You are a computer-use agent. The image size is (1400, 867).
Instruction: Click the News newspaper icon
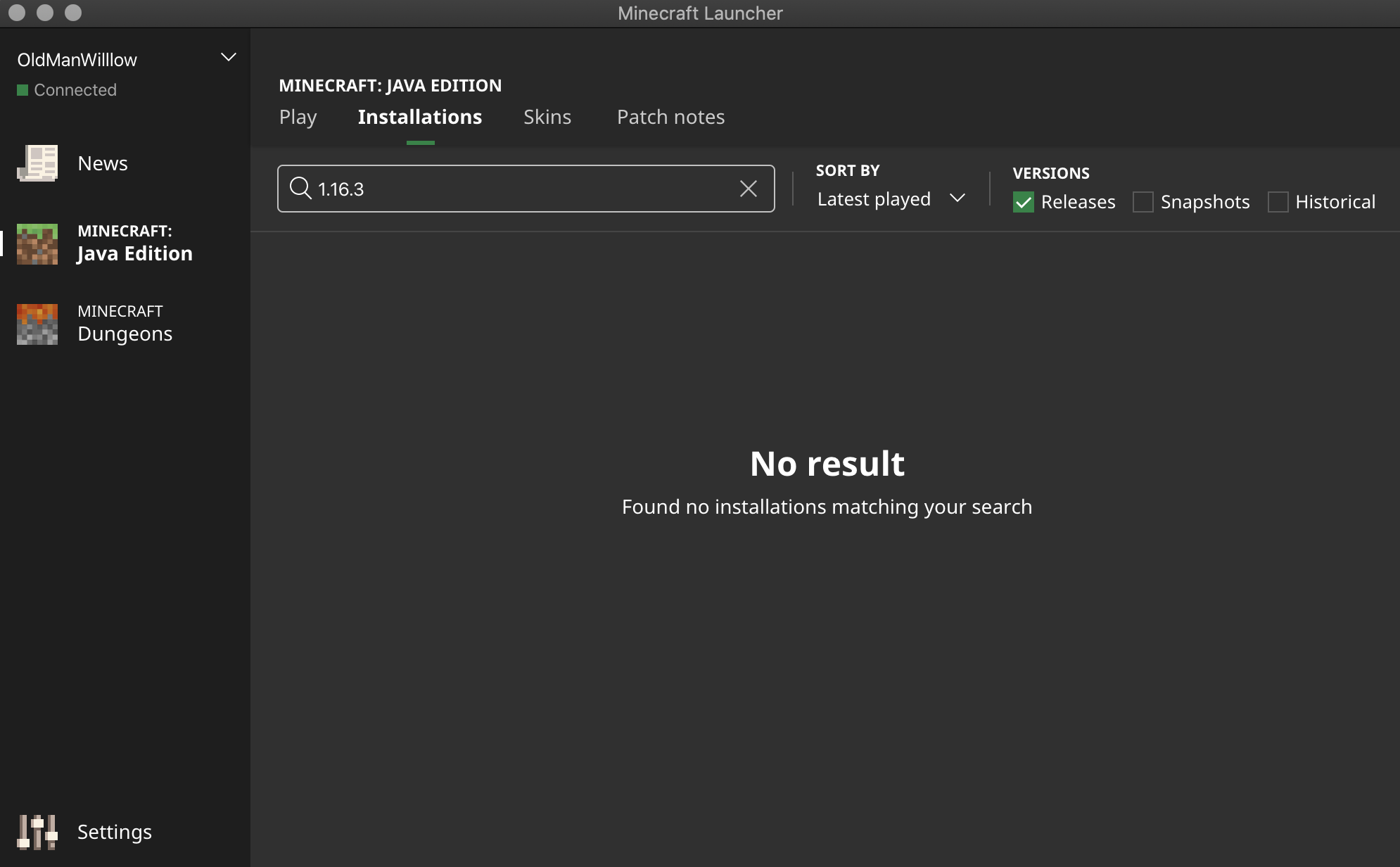coord(37,163)
